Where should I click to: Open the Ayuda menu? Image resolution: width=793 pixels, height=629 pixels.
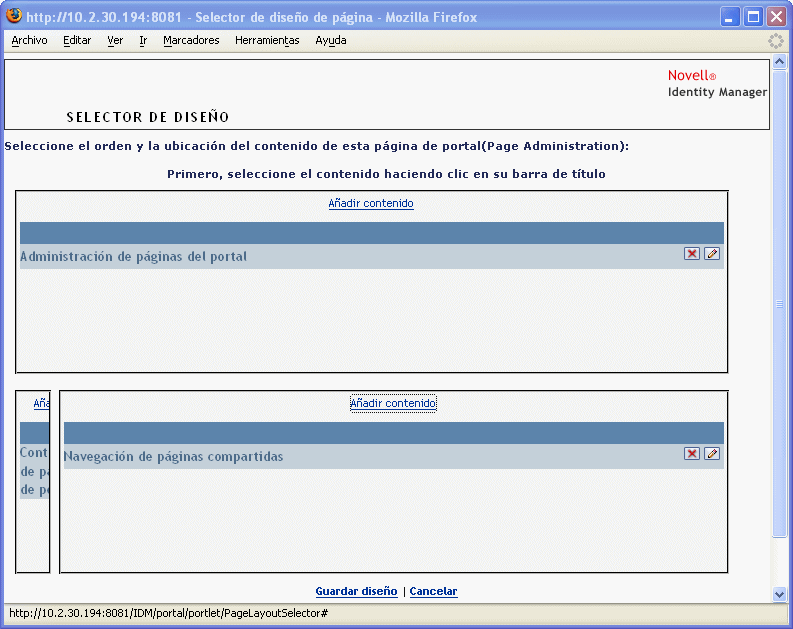[331, 40]
